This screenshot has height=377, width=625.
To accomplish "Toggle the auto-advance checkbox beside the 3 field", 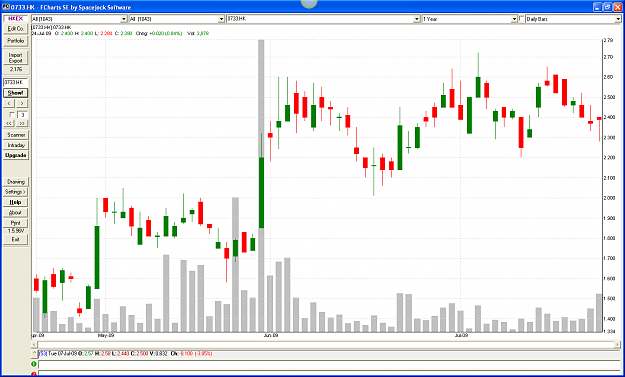I will click(12, 115).
